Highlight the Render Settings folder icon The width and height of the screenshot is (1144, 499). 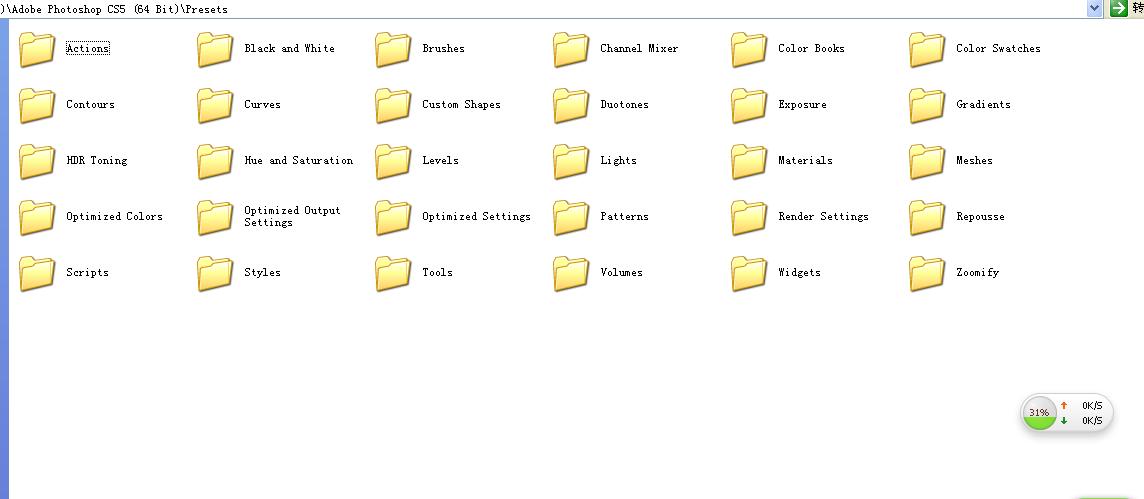(749, 218)
